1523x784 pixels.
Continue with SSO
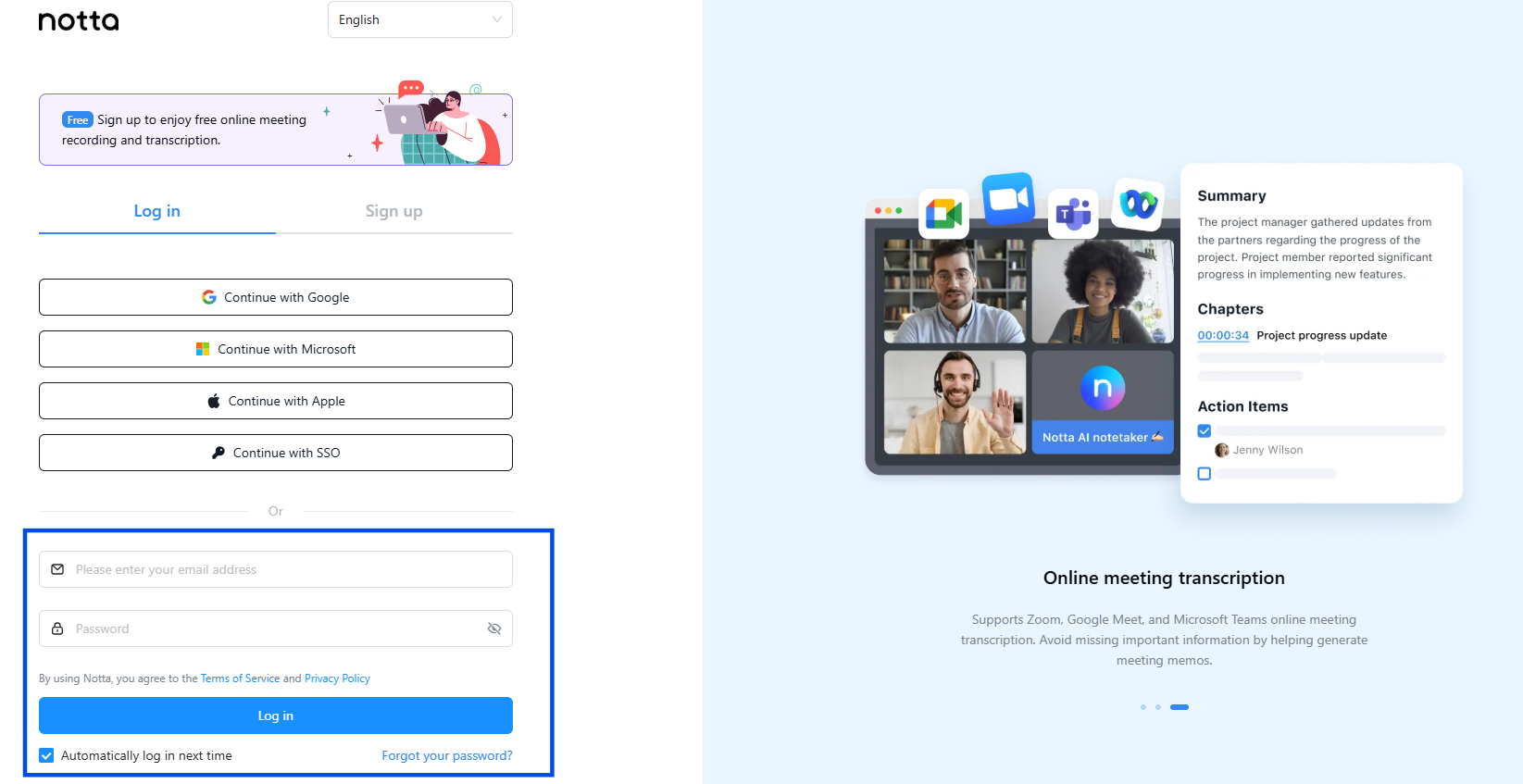276,453
